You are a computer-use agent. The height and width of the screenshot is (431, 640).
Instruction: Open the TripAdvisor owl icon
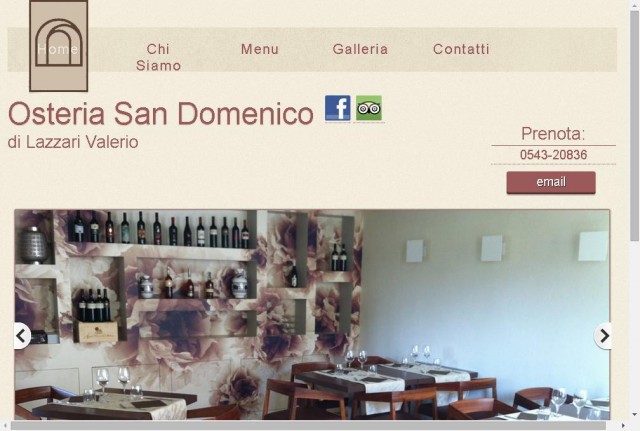[x=369, y=108]
